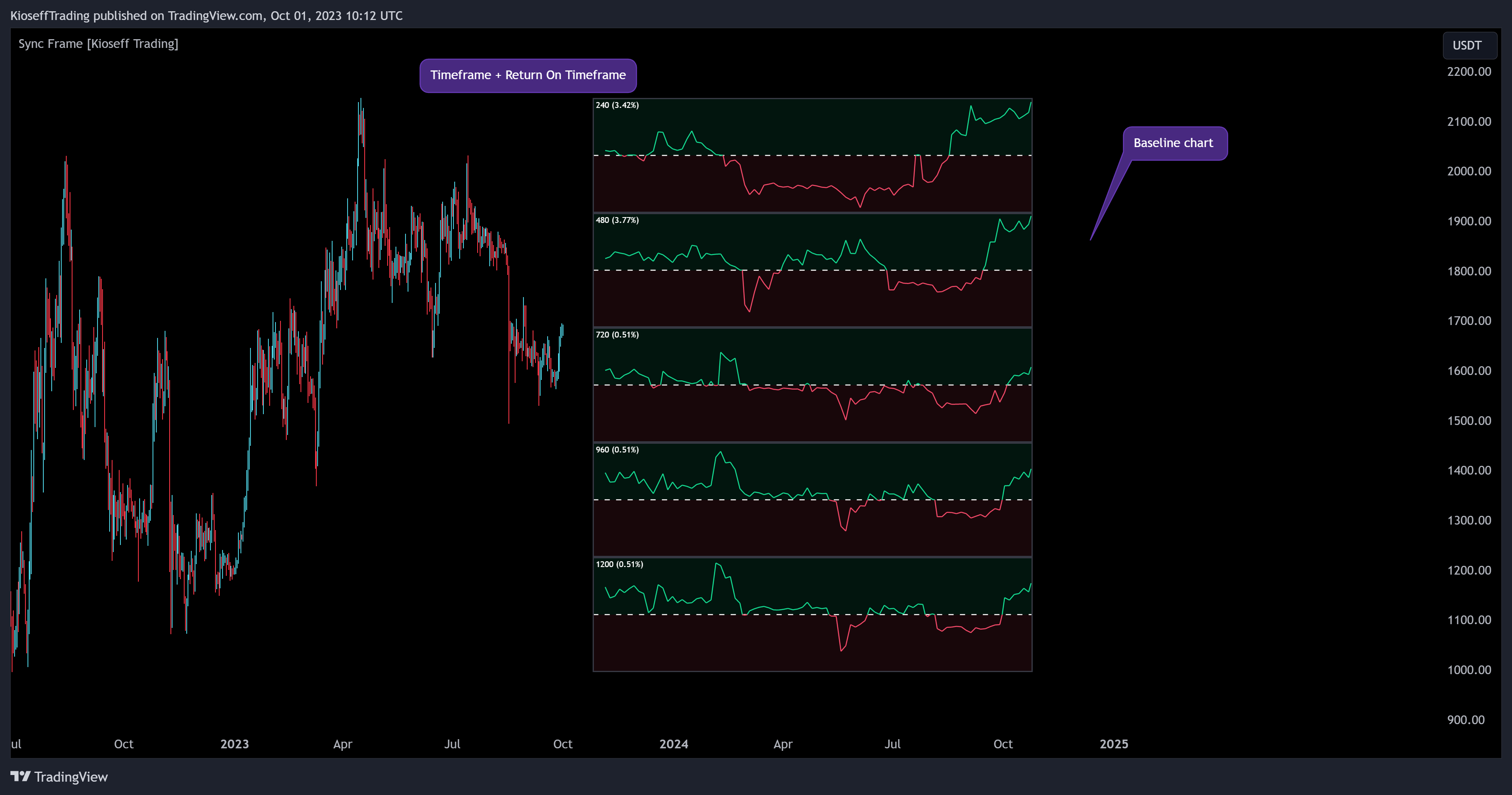Click the Apr label after 2023
The image size is (1512, 795).
[x=343, y=744]
